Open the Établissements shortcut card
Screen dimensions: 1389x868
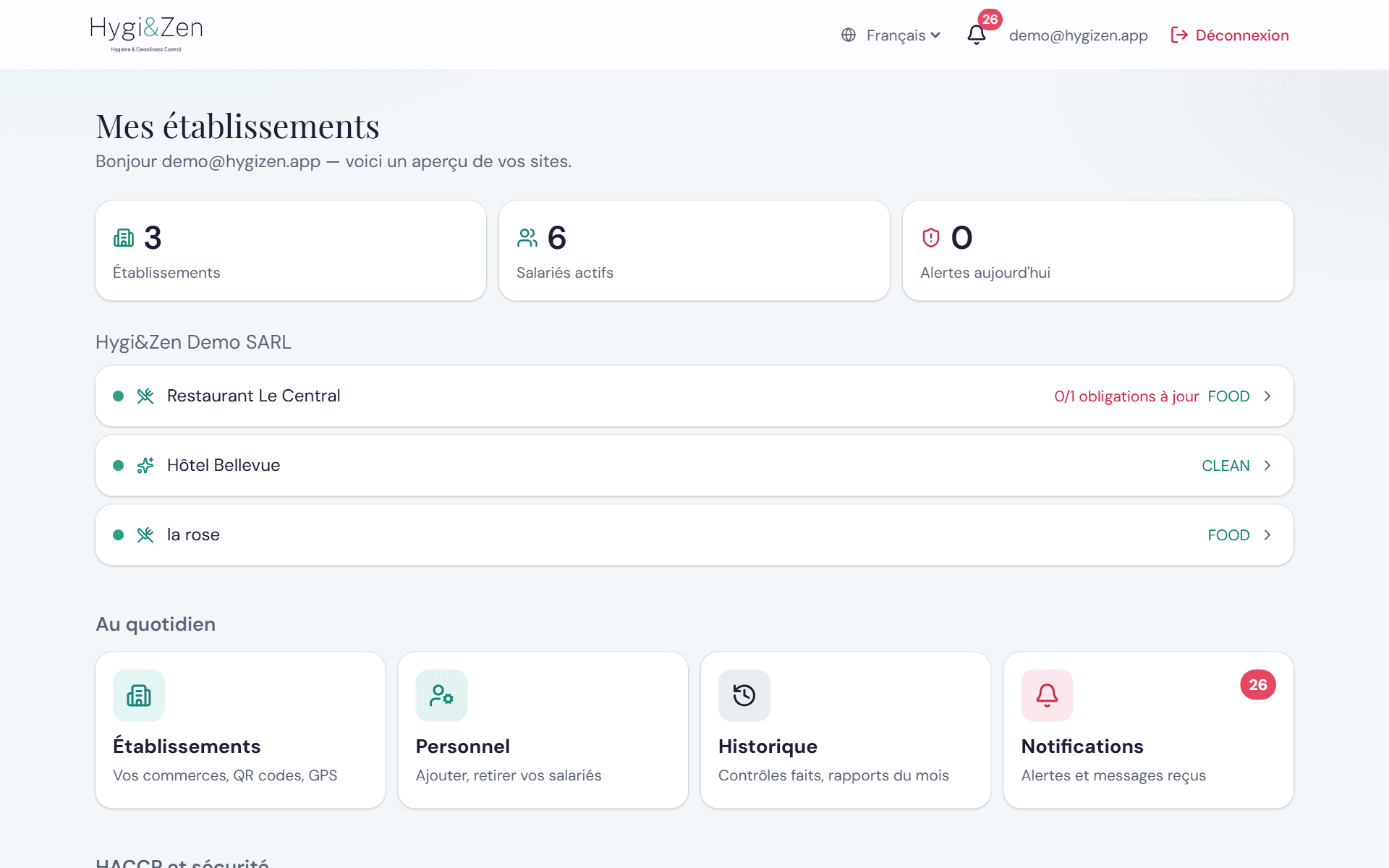pos(240,730)
